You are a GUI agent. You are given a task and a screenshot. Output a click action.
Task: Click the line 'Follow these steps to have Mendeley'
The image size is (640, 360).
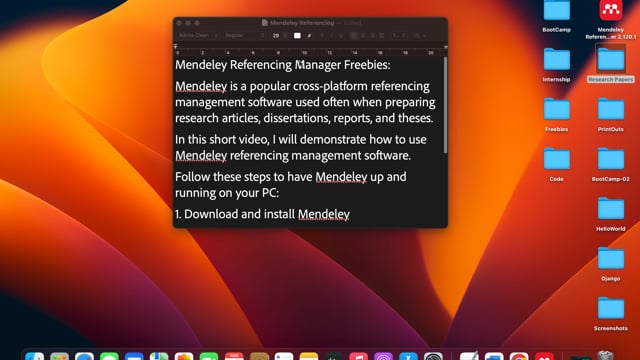click(x=291, y=177)
